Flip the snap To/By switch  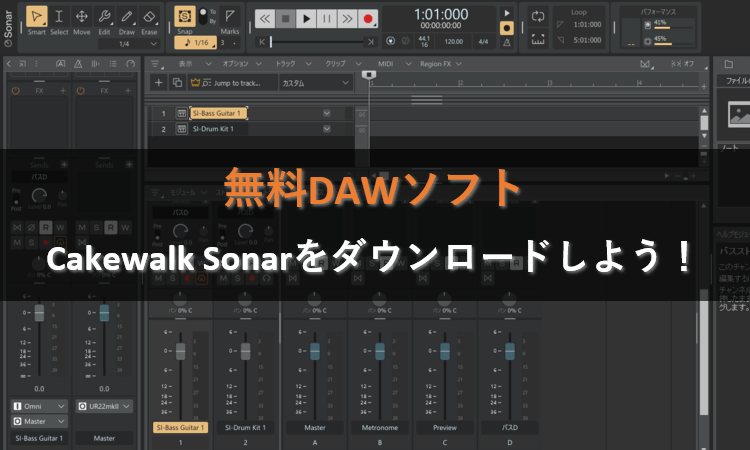coord(203,16)
